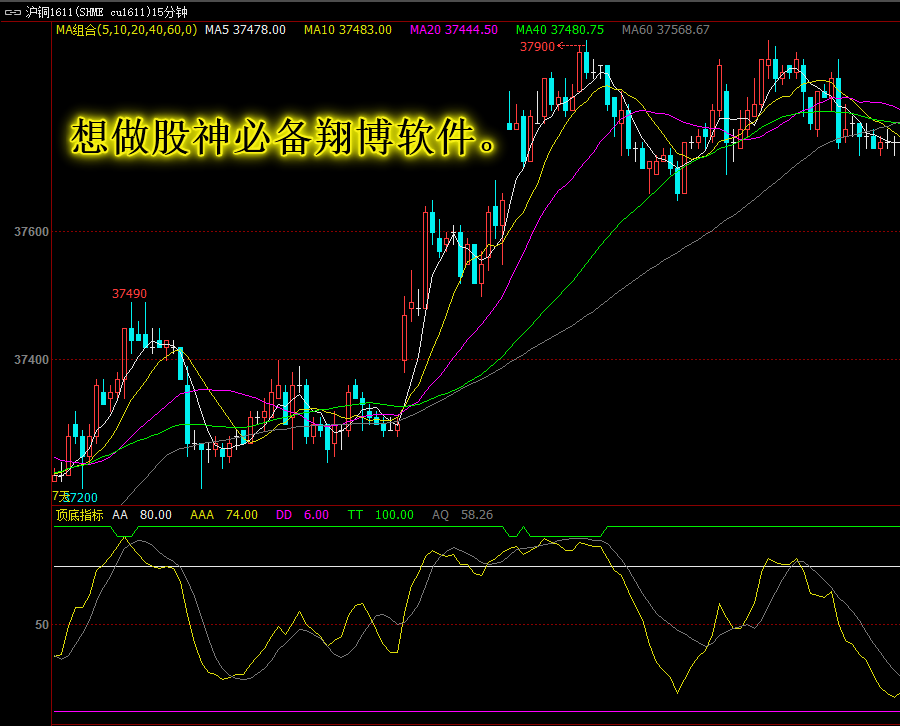900x726 pixels.
Task: Select the green MA40 37480.75 legend
Action: 560,30
